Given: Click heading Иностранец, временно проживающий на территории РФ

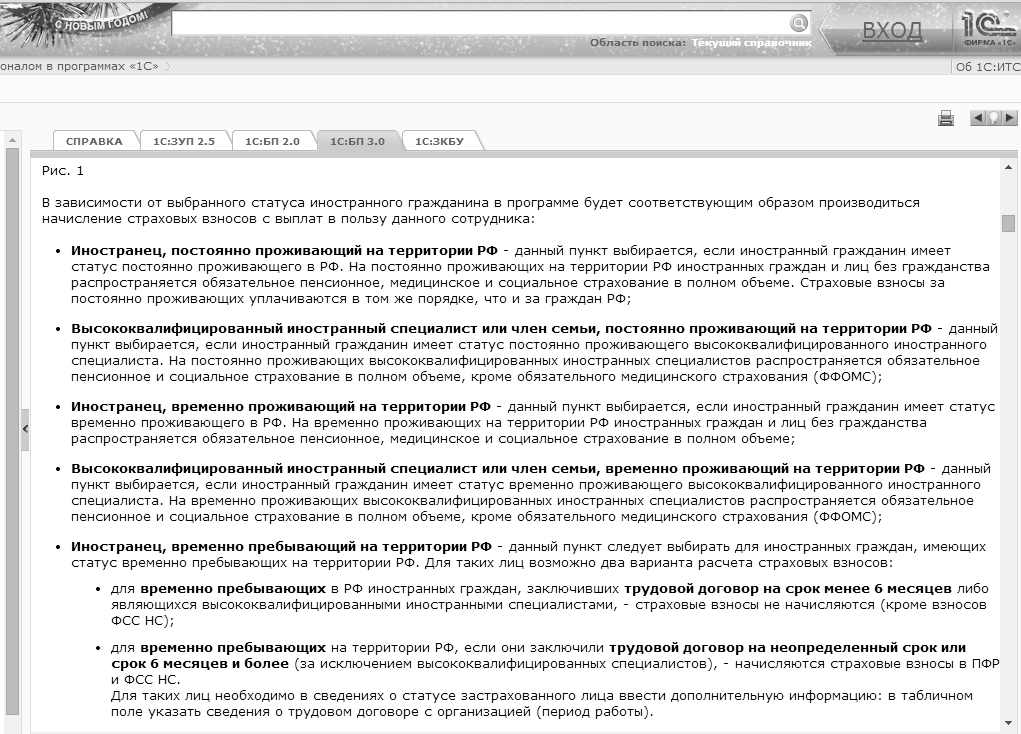Looking at the screenshot, I should click(281, 407).
